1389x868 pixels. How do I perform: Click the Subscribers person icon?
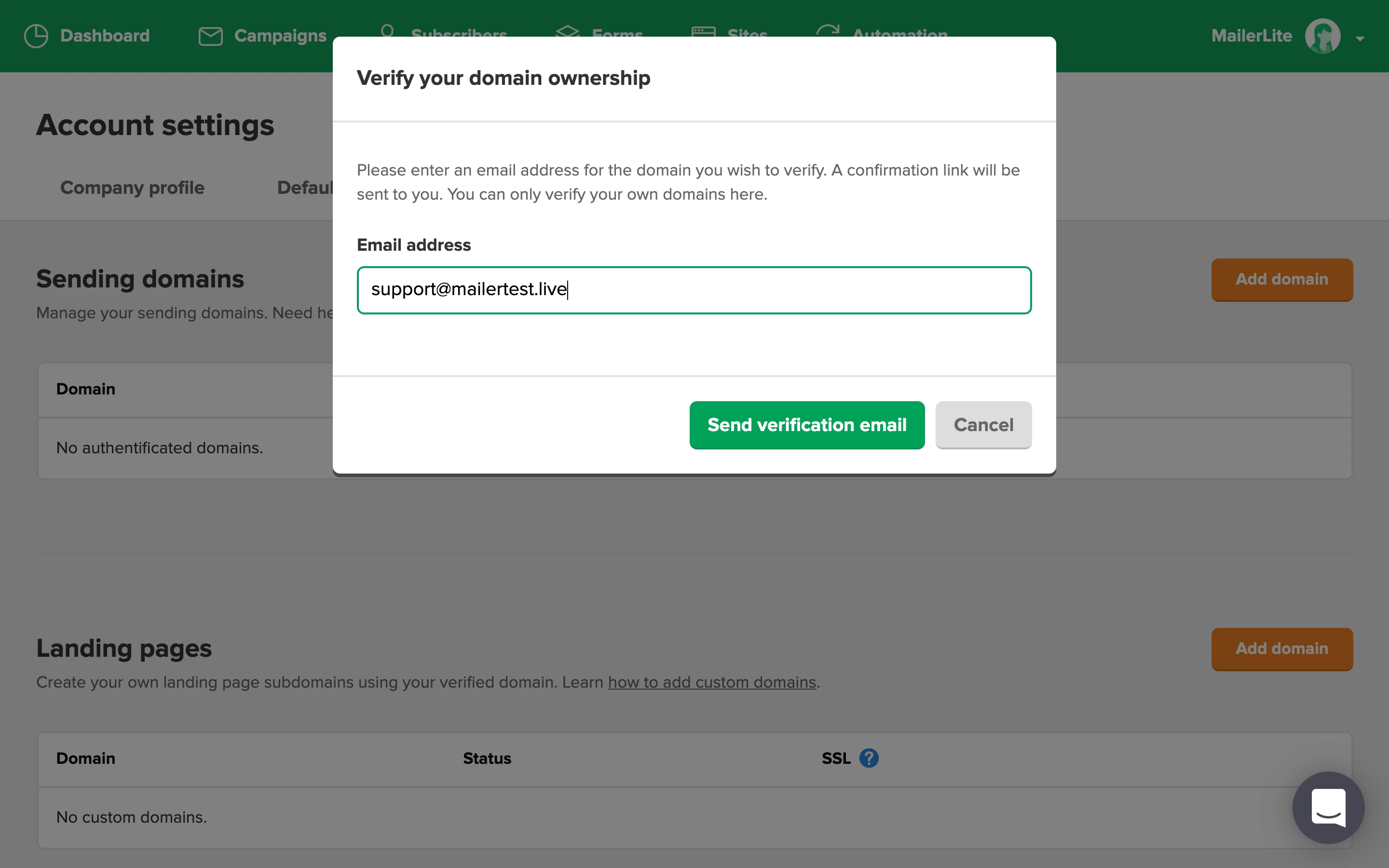click(x=387, y=30)
